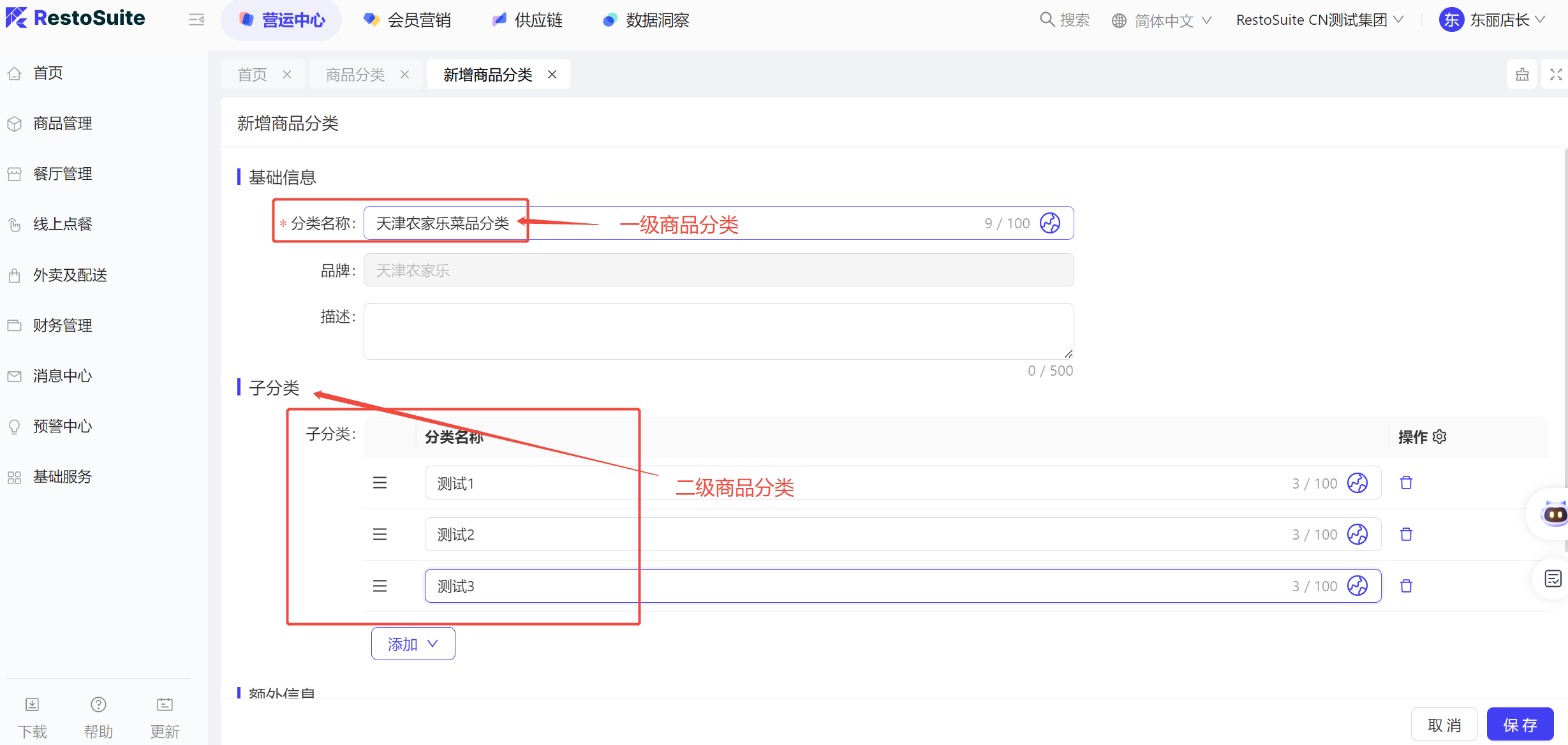The height and width of the screenshot is (745, 1568).
Task: Expand the 添加 dropdown button
Action: click(413, 644)
